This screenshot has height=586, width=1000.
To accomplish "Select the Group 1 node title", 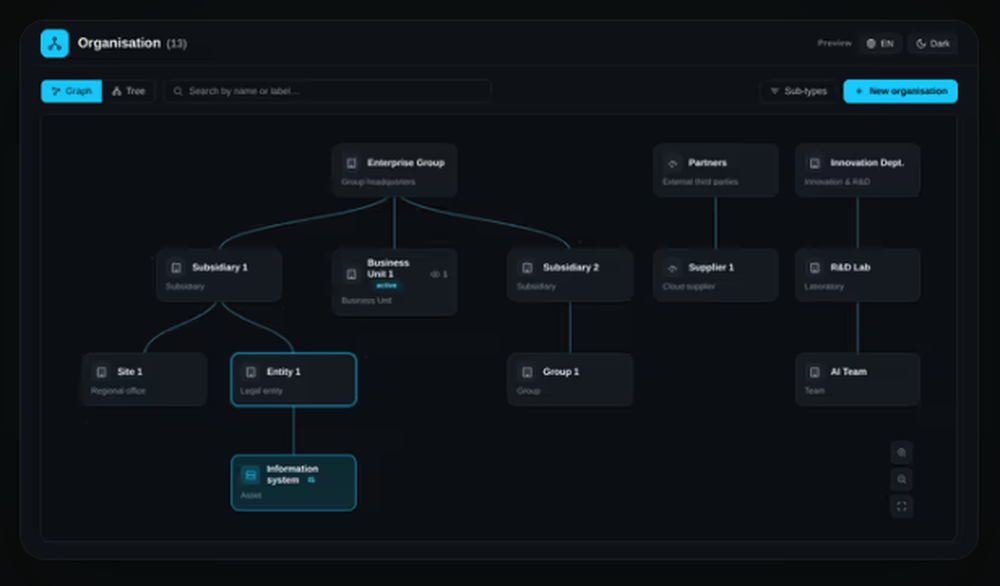I will tap(561, 371).
